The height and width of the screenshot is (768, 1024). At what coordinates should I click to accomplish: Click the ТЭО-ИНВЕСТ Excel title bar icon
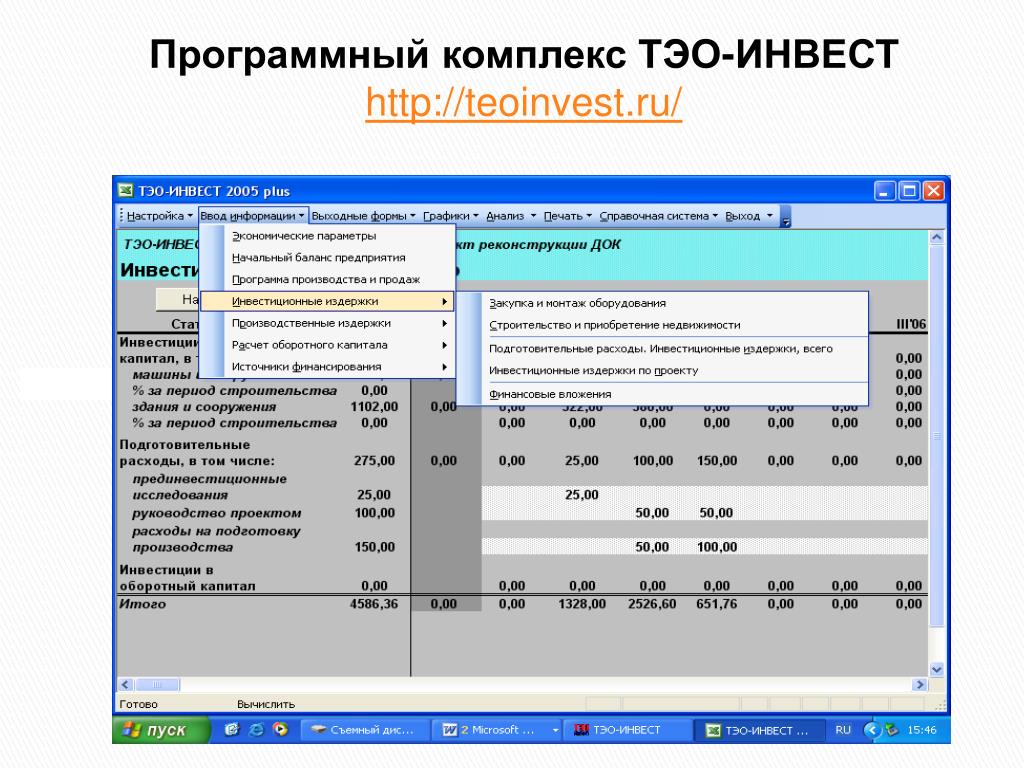click(125, 191)
